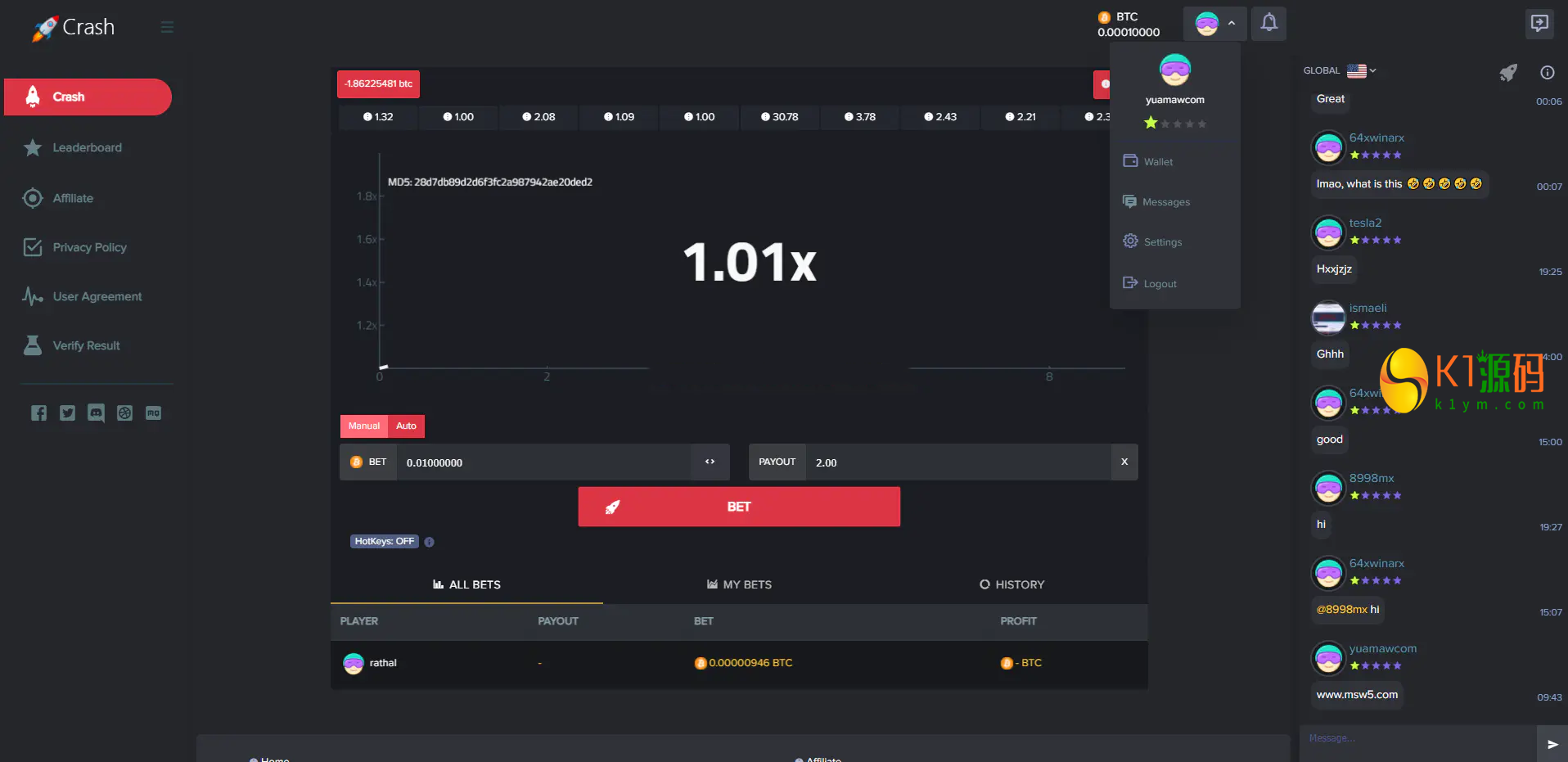Click the rocket icon in chat header

(x=1508, y=72)
